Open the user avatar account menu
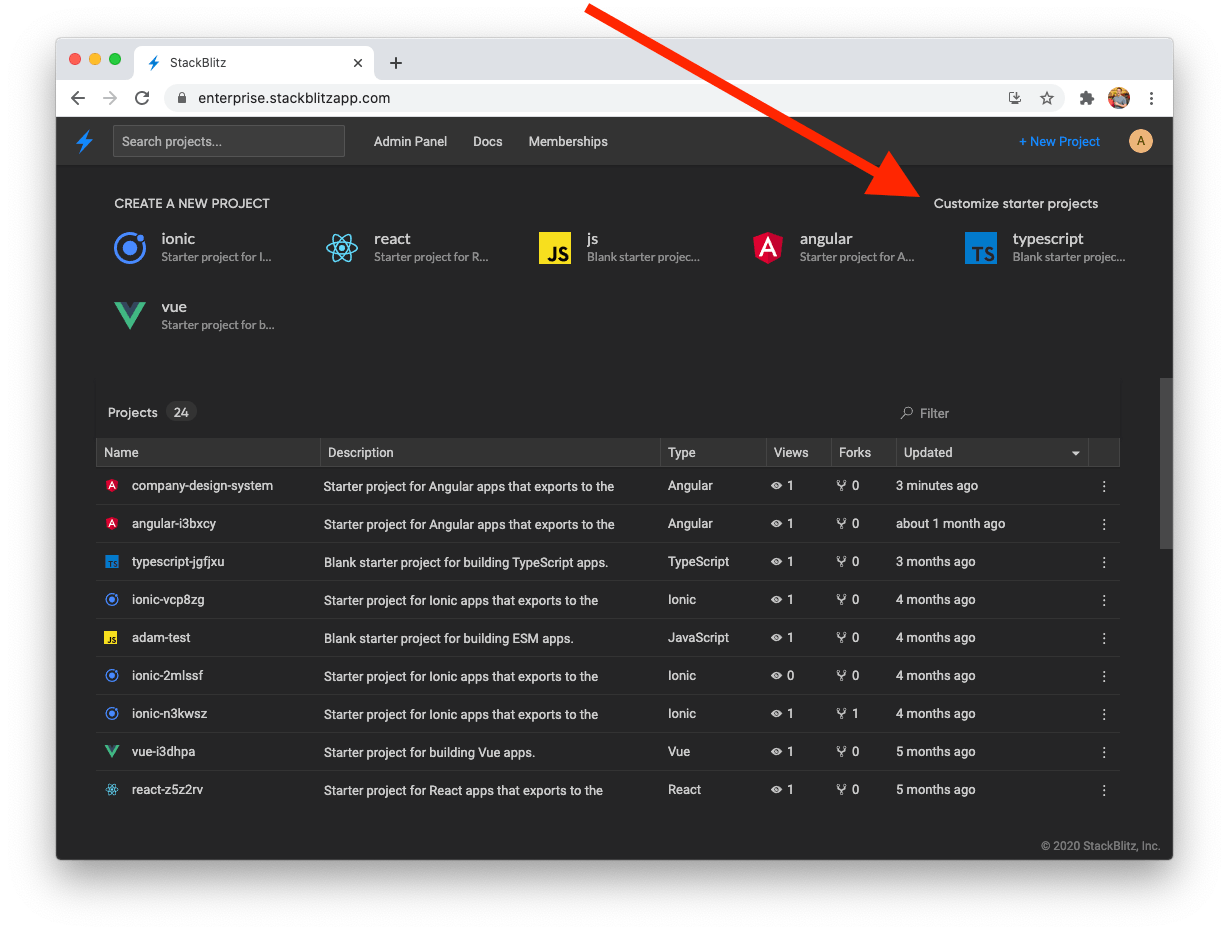 click(x=1140, y=141)
